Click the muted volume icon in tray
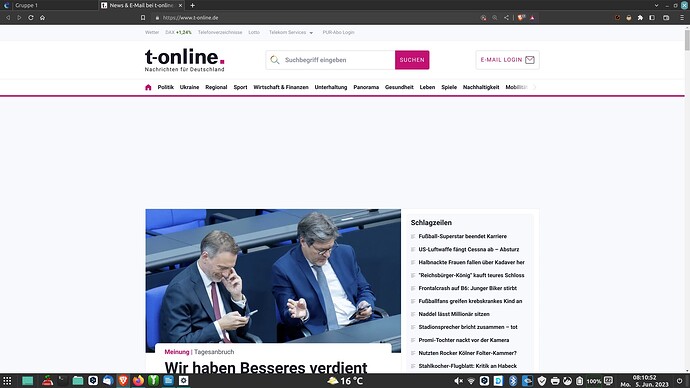Screen dimensions: 690x388 click(458, 381)
